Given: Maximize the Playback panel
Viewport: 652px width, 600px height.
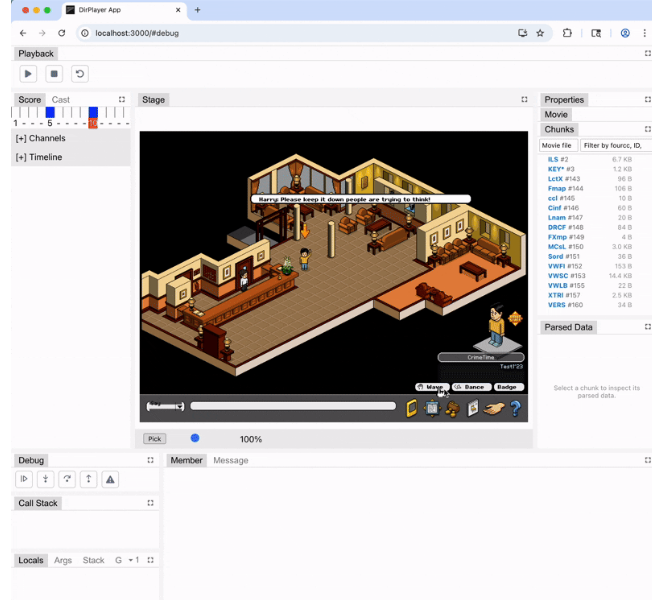Looking at the screenshot, I should pyautogui.click(x=647, y=53).
